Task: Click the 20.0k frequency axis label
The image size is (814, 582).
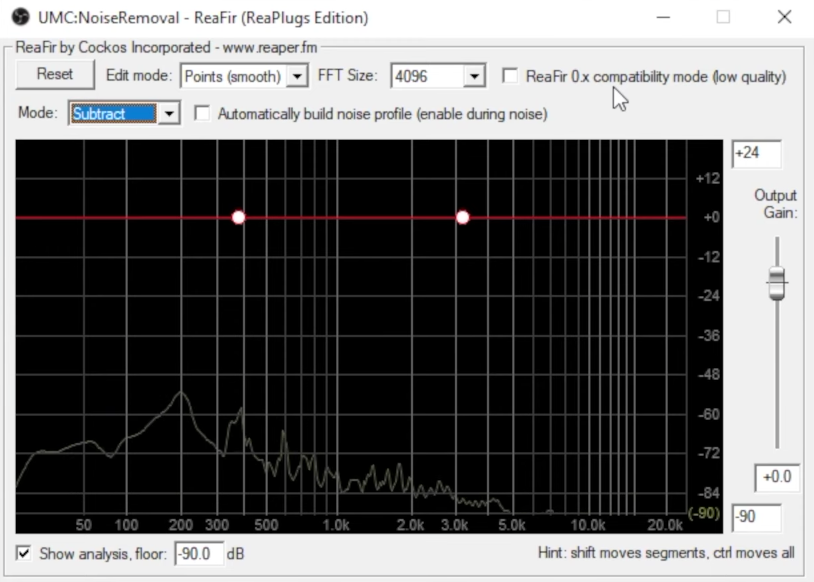Action: pyautogui.click(x=665, y=525)
